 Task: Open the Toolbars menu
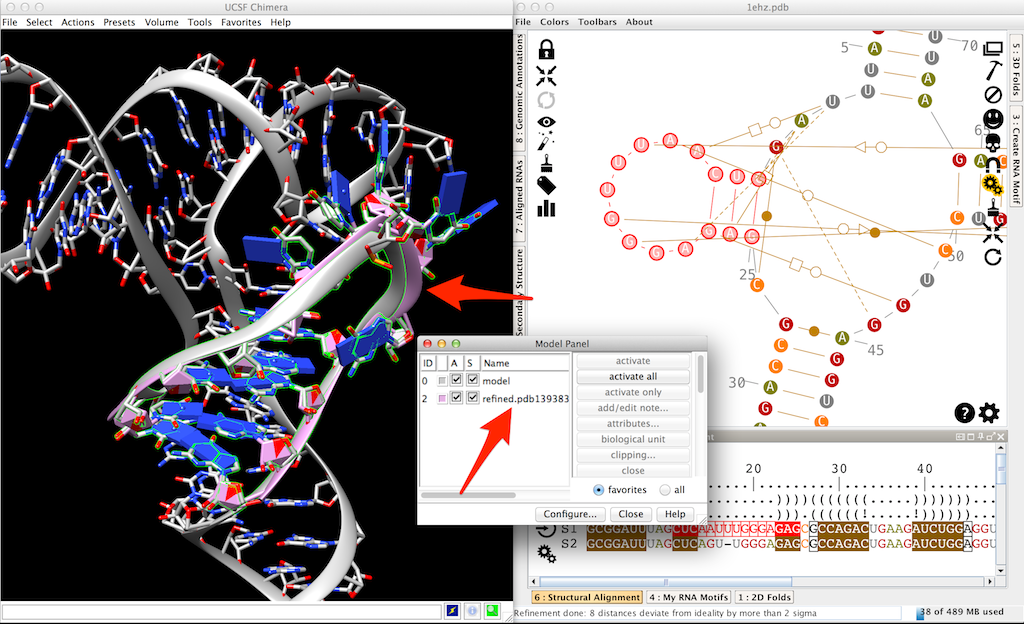(x=597, y=22)
